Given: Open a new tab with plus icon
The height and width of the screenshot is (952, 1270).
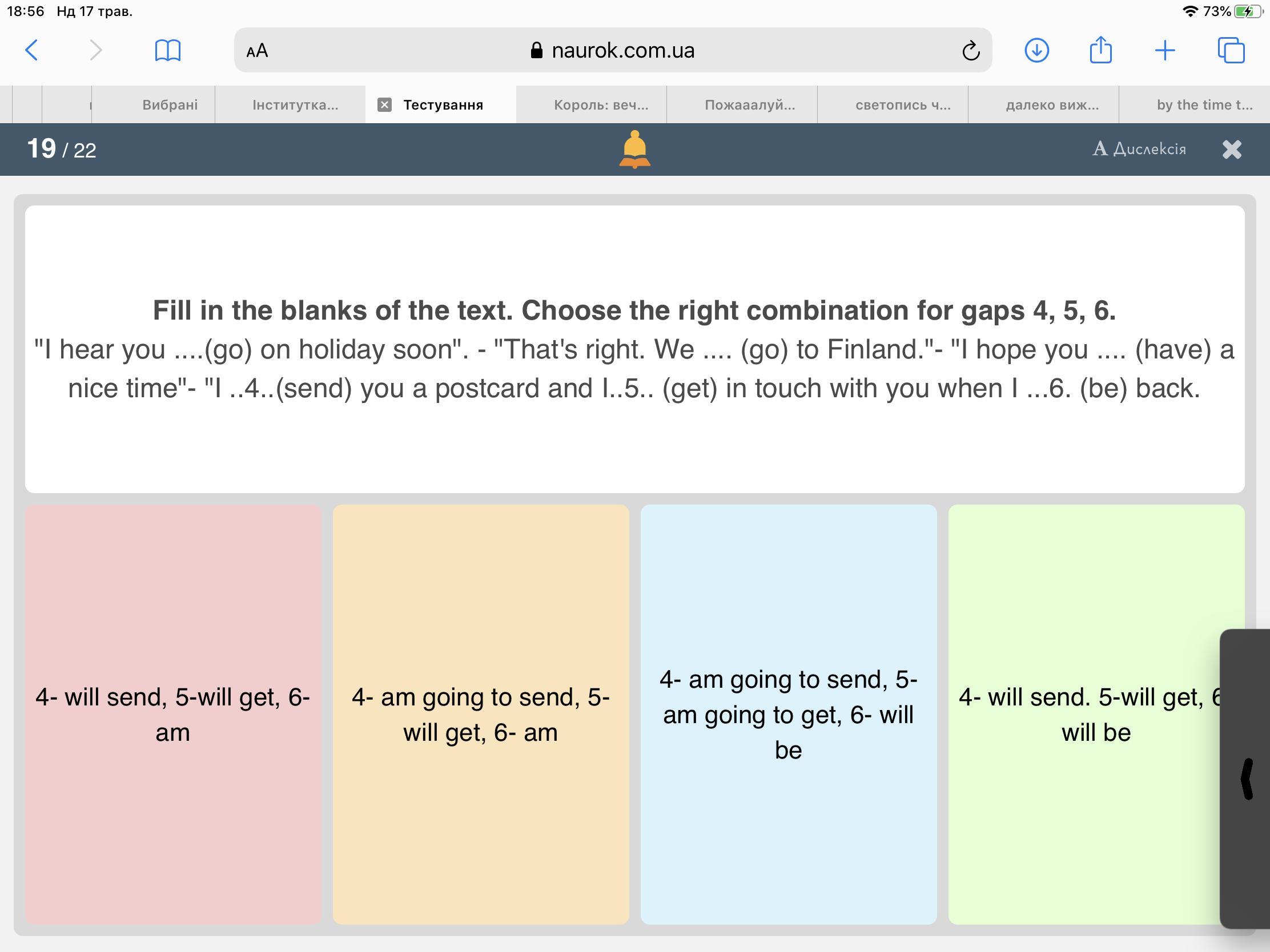Looking at the screenshot, I should (x=1164, y=50).
